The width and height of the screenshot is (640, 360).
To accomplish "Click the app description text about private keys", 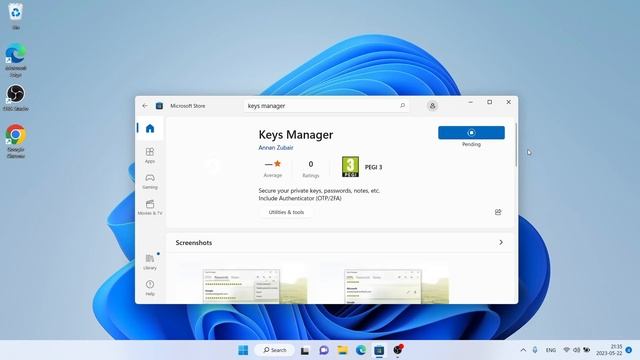I will (x=319, y=194).
